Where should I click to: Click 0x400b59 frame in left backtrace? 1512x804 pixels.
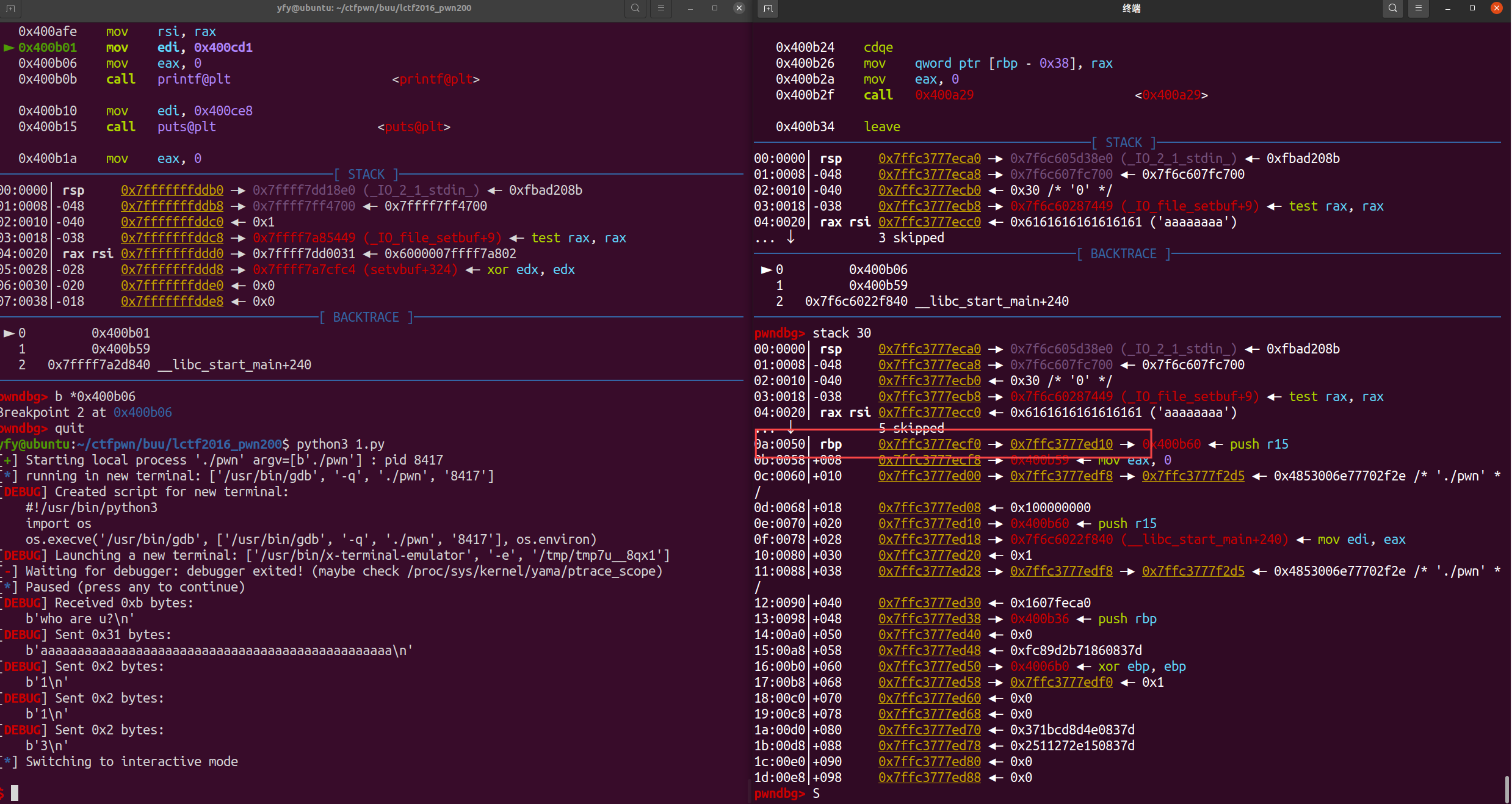[121, 349]
